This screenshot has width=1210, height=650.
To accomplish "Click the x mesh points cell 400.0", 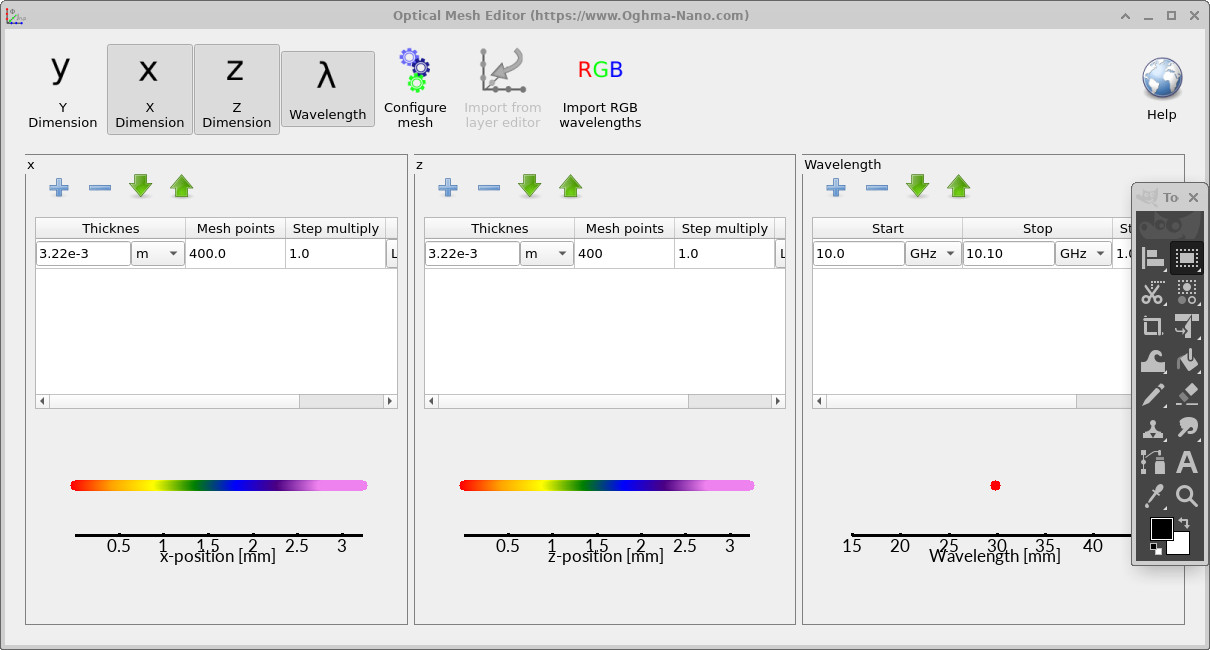I will tap(235, 254).
